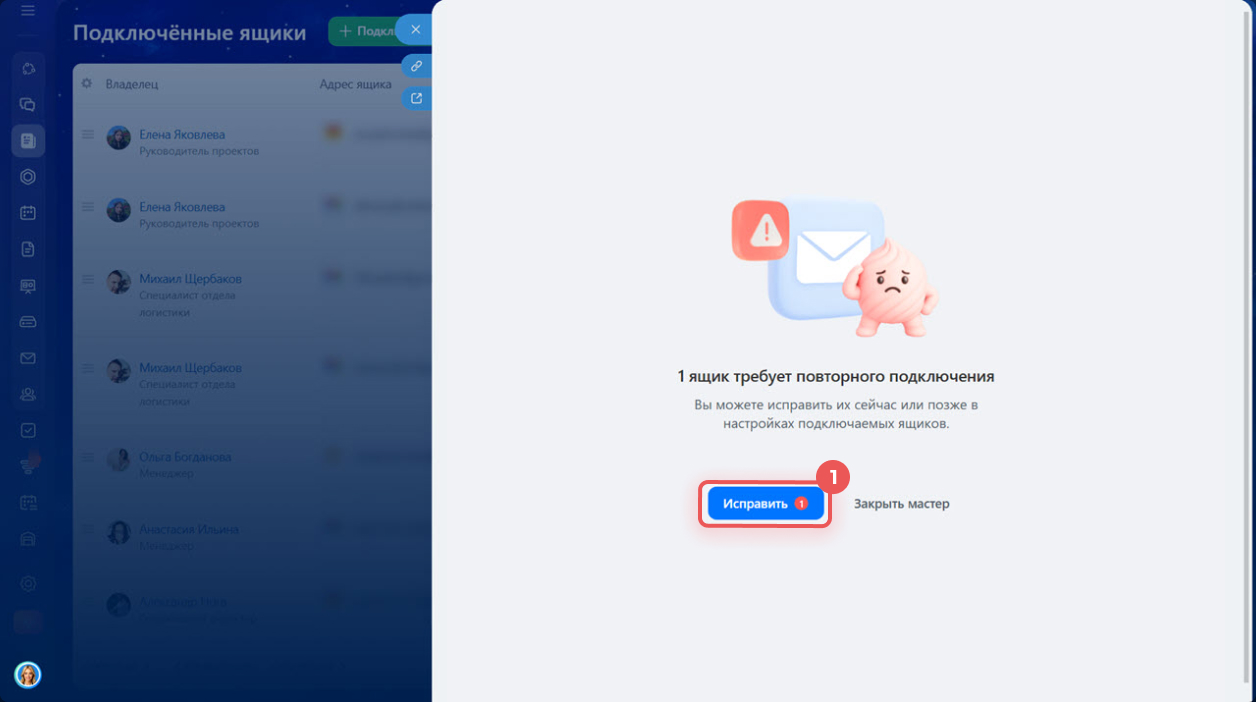
Task: Open the warehouse sidebar icon
Action: click(x=28, y=539)
